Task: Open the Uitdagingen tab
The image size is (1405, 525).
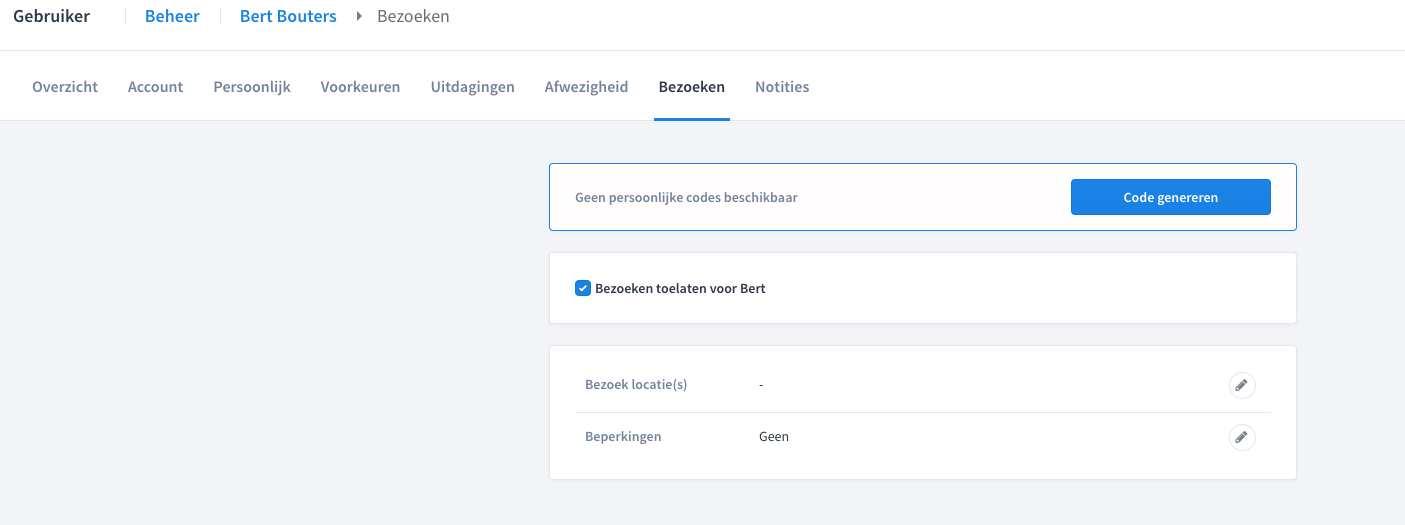Action: click(472, 87)
